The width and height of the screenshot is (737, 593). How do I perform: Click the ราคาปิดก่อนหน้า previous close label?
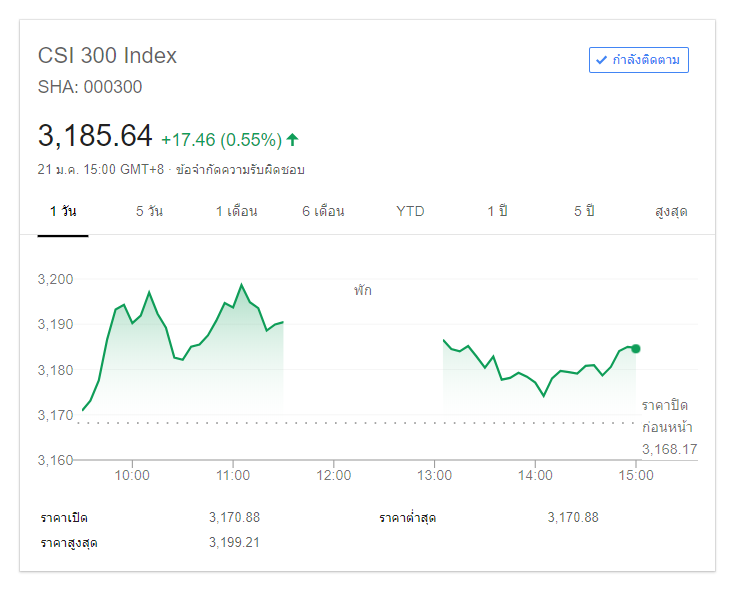tap(664, 416)
